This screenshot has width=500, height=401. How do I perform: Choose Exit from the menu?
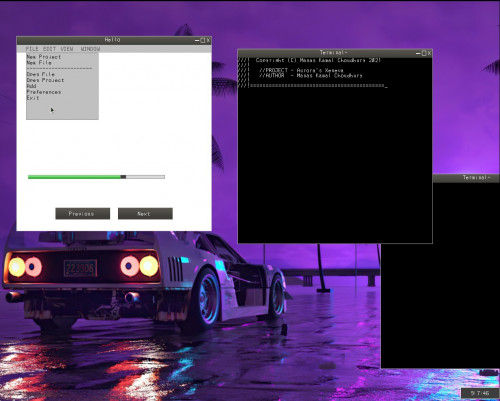(33, 98)
